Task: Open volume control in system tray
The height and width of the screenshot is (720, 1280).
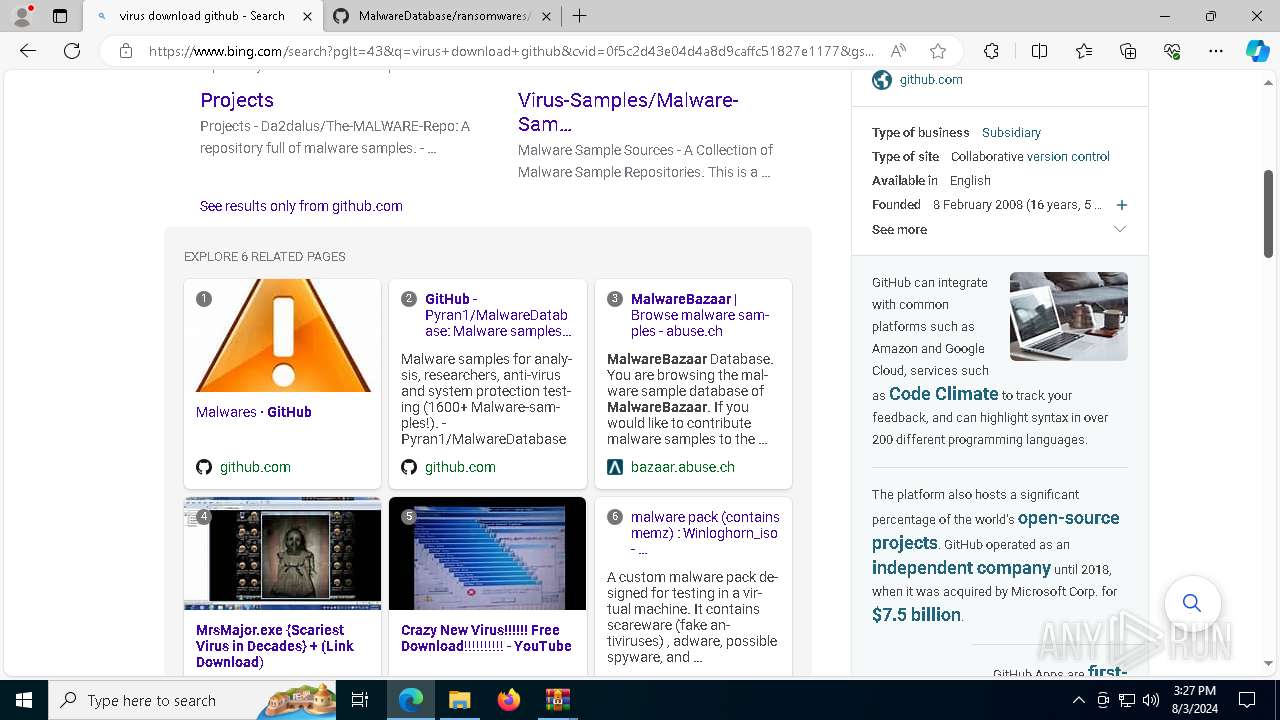Action: 1150,700
